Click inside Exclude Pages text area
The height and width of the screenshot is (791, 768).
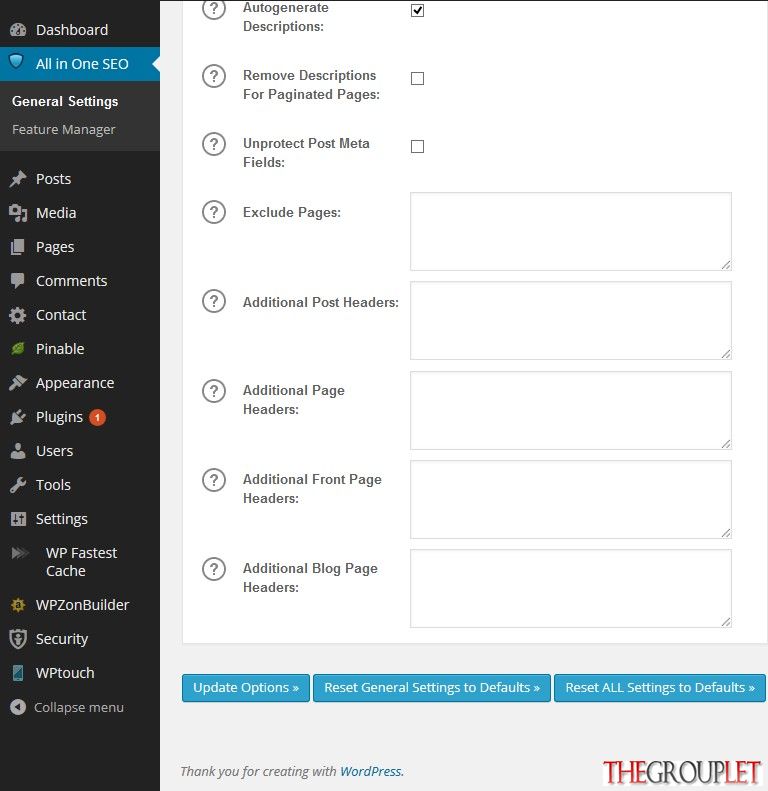click(571, 232)
